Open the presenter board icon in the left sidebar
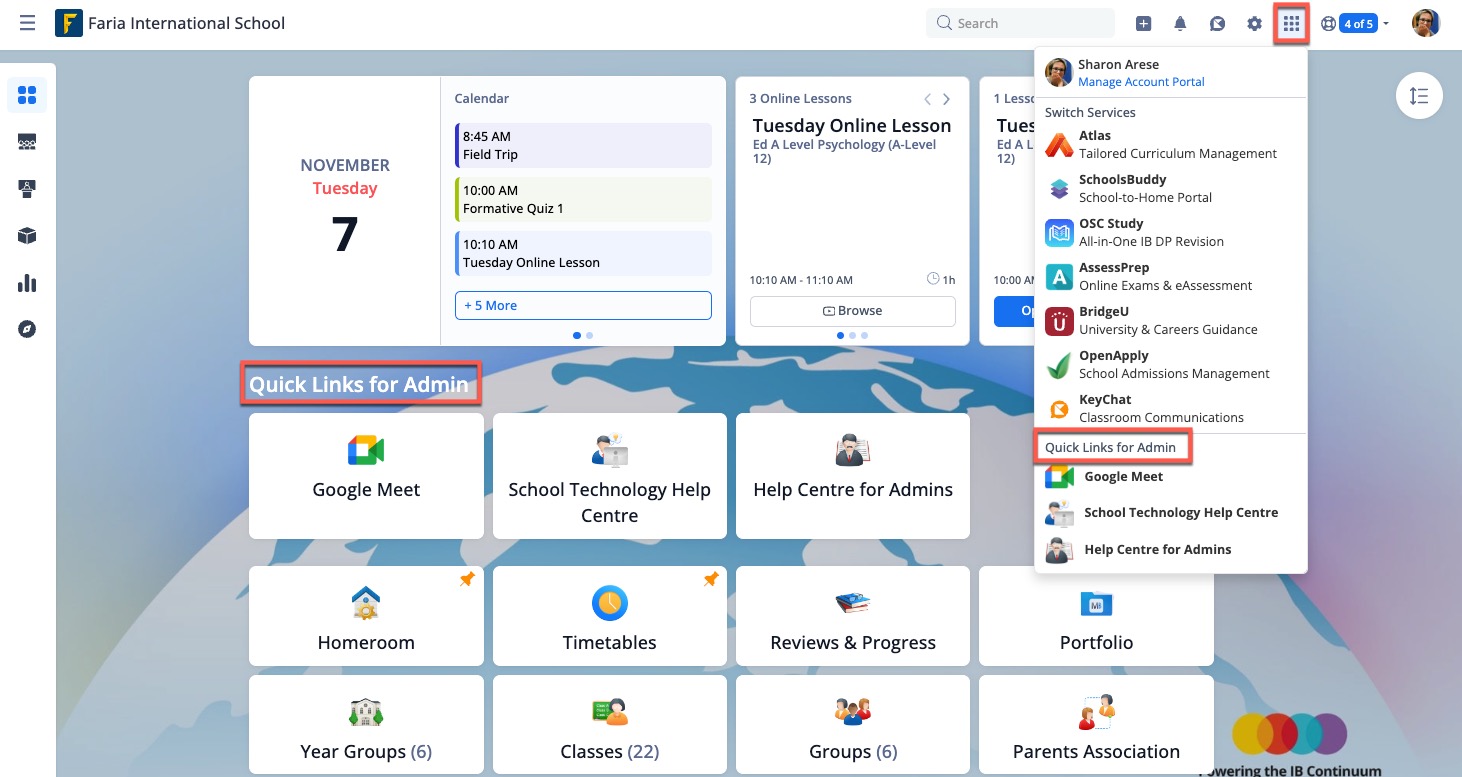 pos(27,189)
